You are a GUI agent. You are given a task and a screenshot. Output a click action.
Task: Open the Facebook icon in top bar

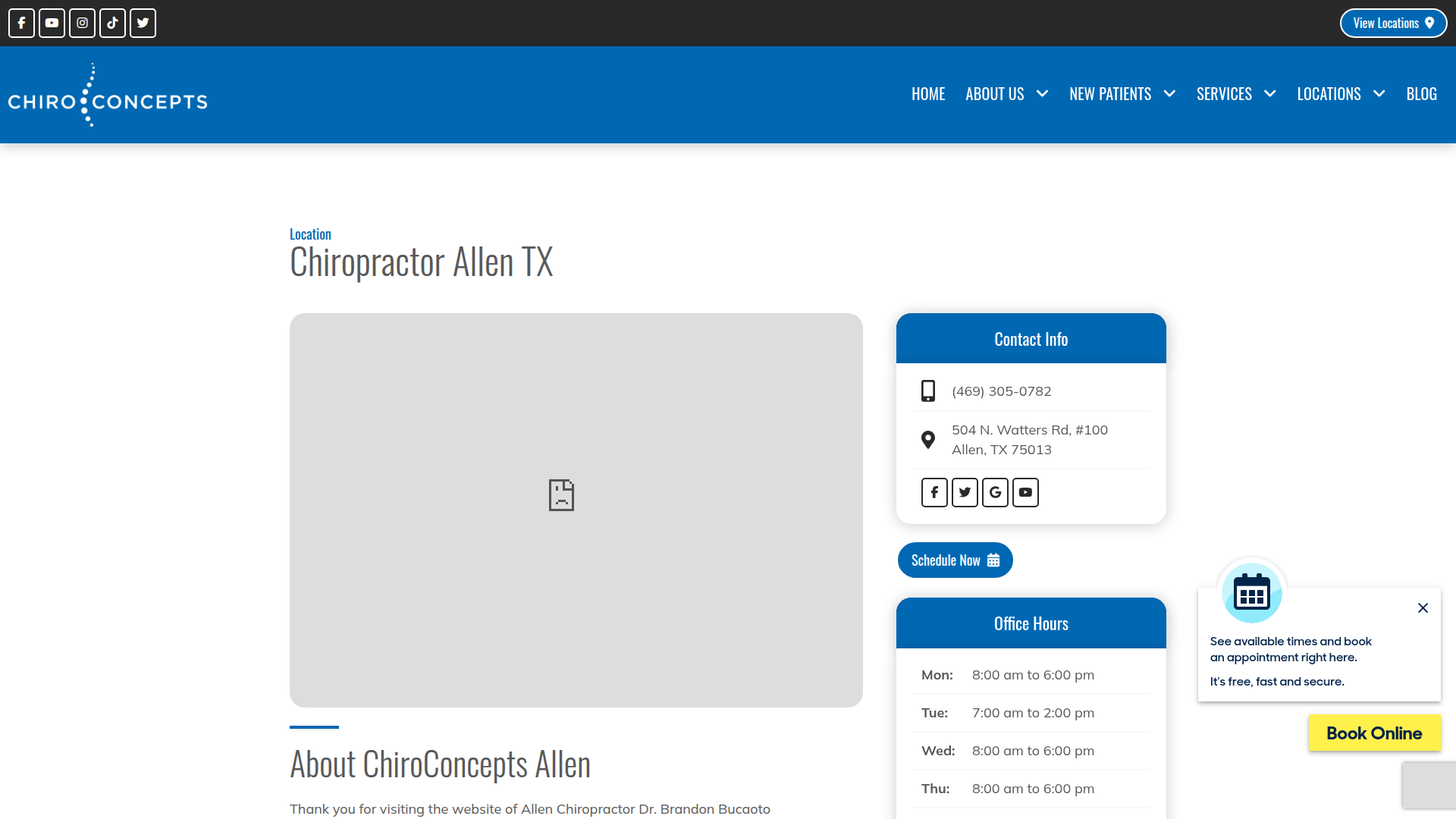(21, 23)
